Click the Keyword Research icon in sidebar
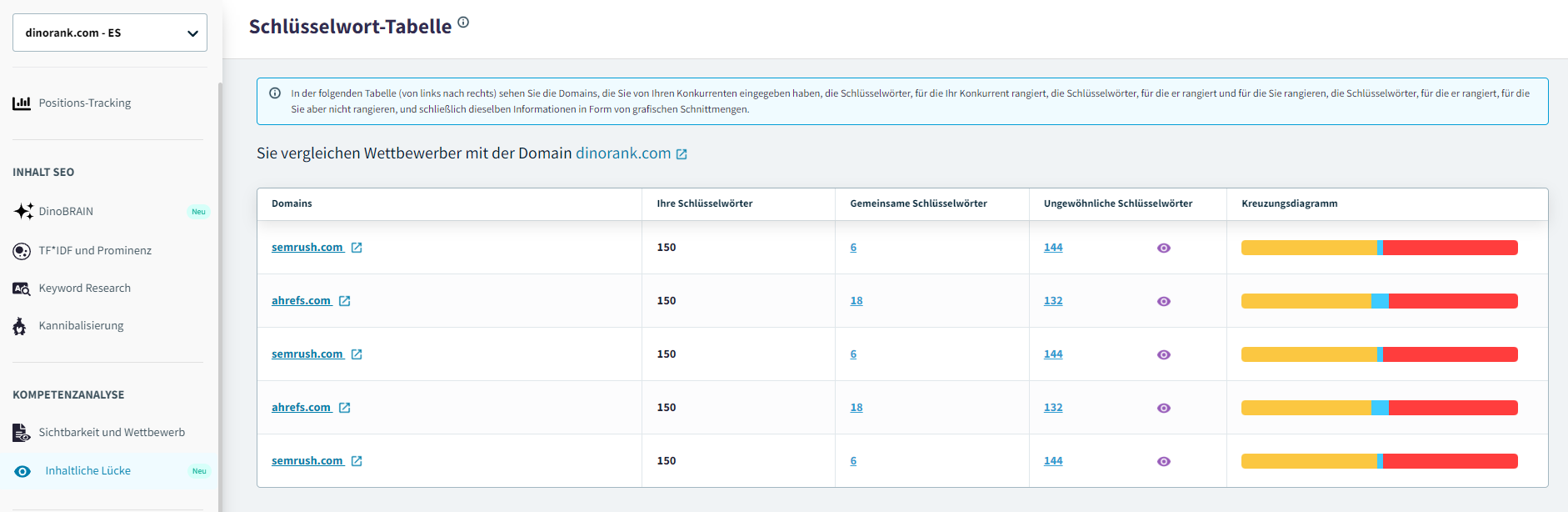Screen dimensions: 1568x512 22,289
